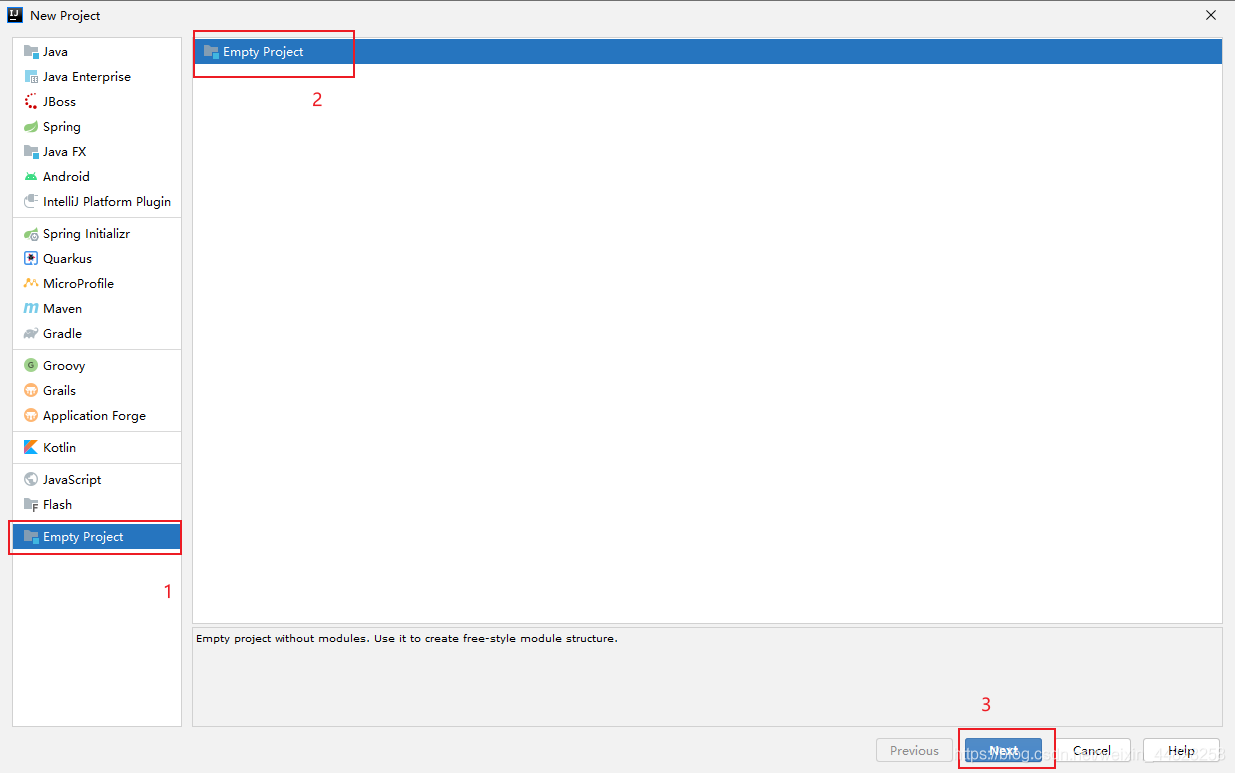
Task: Click the Gradle elephant icon
Action: tap(31, 333)
